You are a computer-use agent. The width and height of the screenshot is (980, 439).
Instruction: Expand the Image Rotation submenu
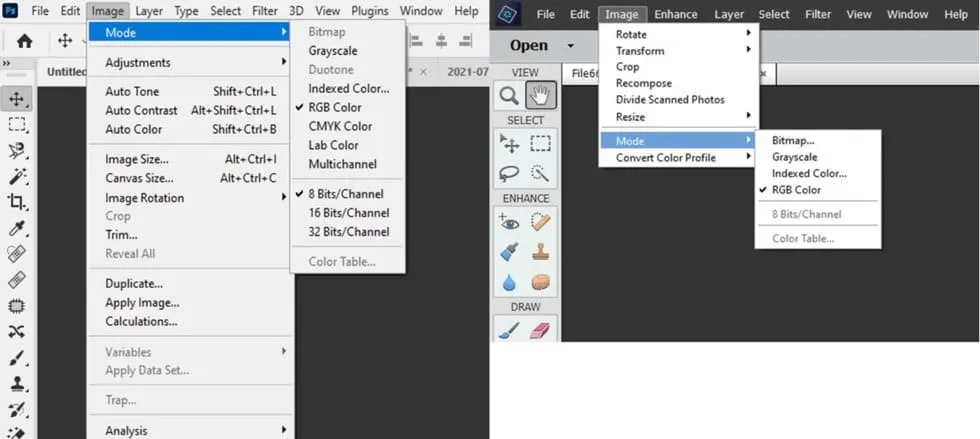point(190,198)
